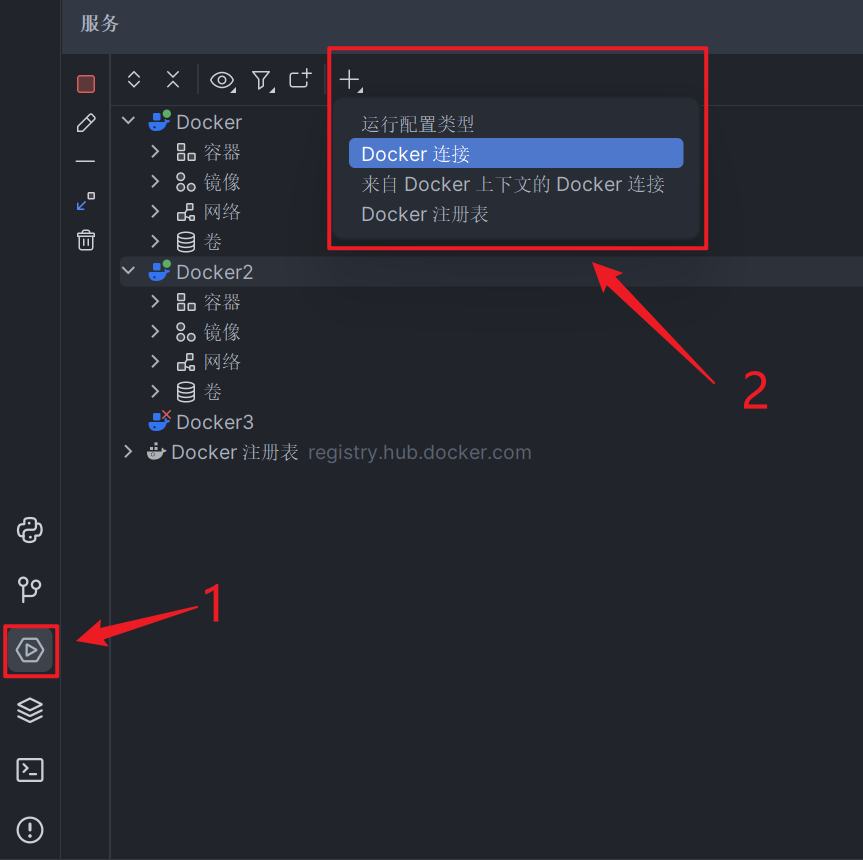Collapse the Docker2 node chevron
Screen dimensions: 863x860
[x=128, y=271]
